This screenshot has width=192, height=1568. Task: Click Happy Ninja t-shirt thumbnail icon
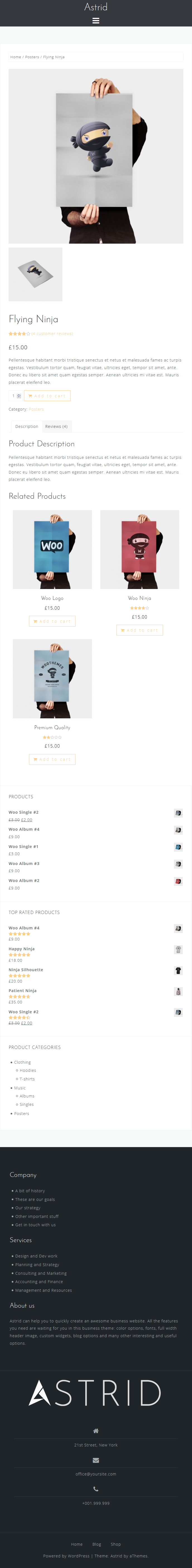(179, 949)
